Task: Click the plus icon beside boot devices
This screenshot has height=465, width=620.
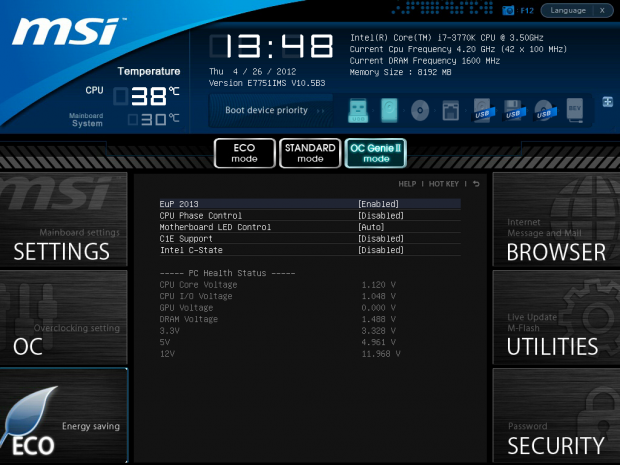Action: click(607, 102)
